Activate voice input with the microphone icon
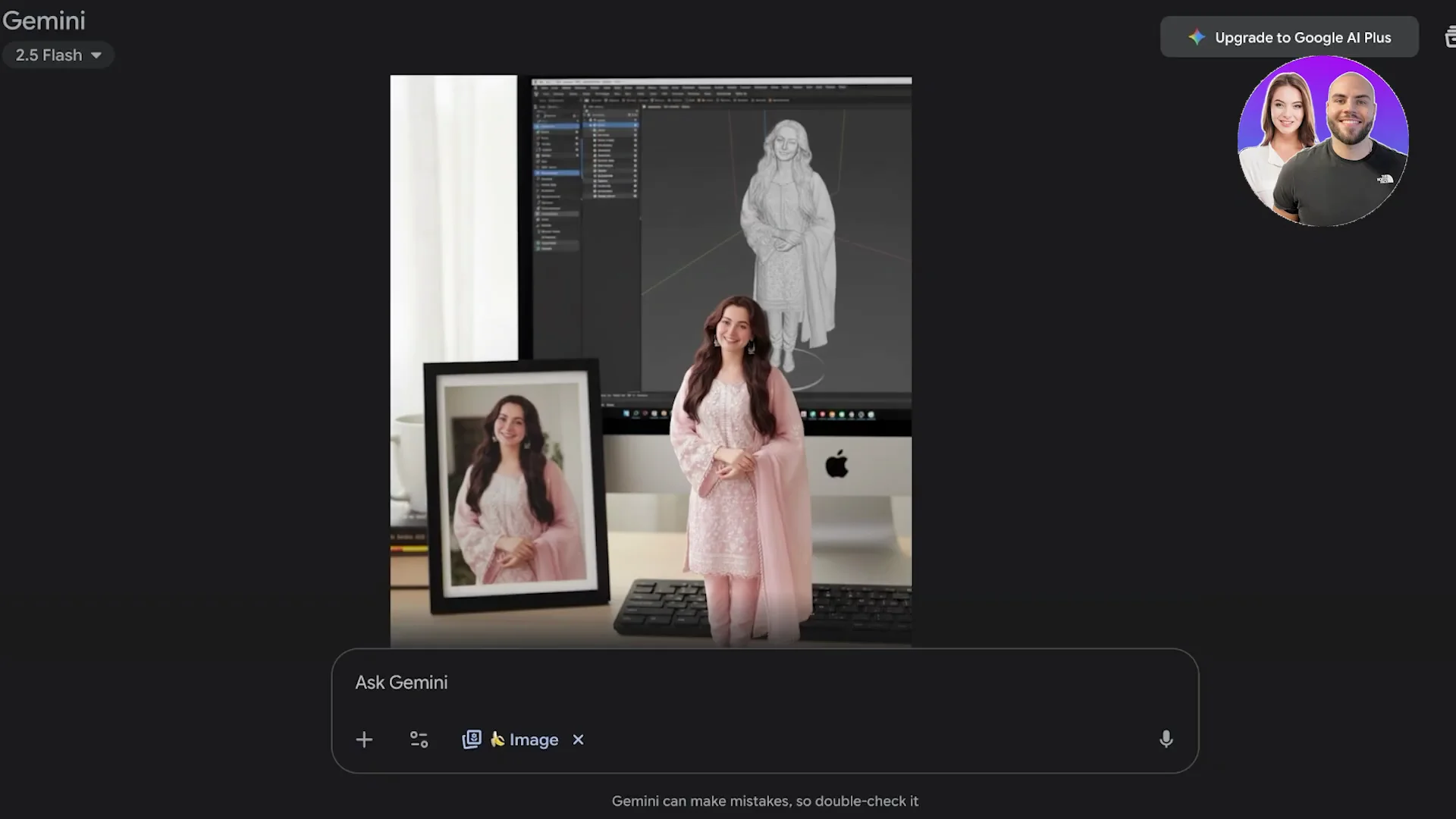Viewport: 1456px width, 819px height. click(1166, 739)
